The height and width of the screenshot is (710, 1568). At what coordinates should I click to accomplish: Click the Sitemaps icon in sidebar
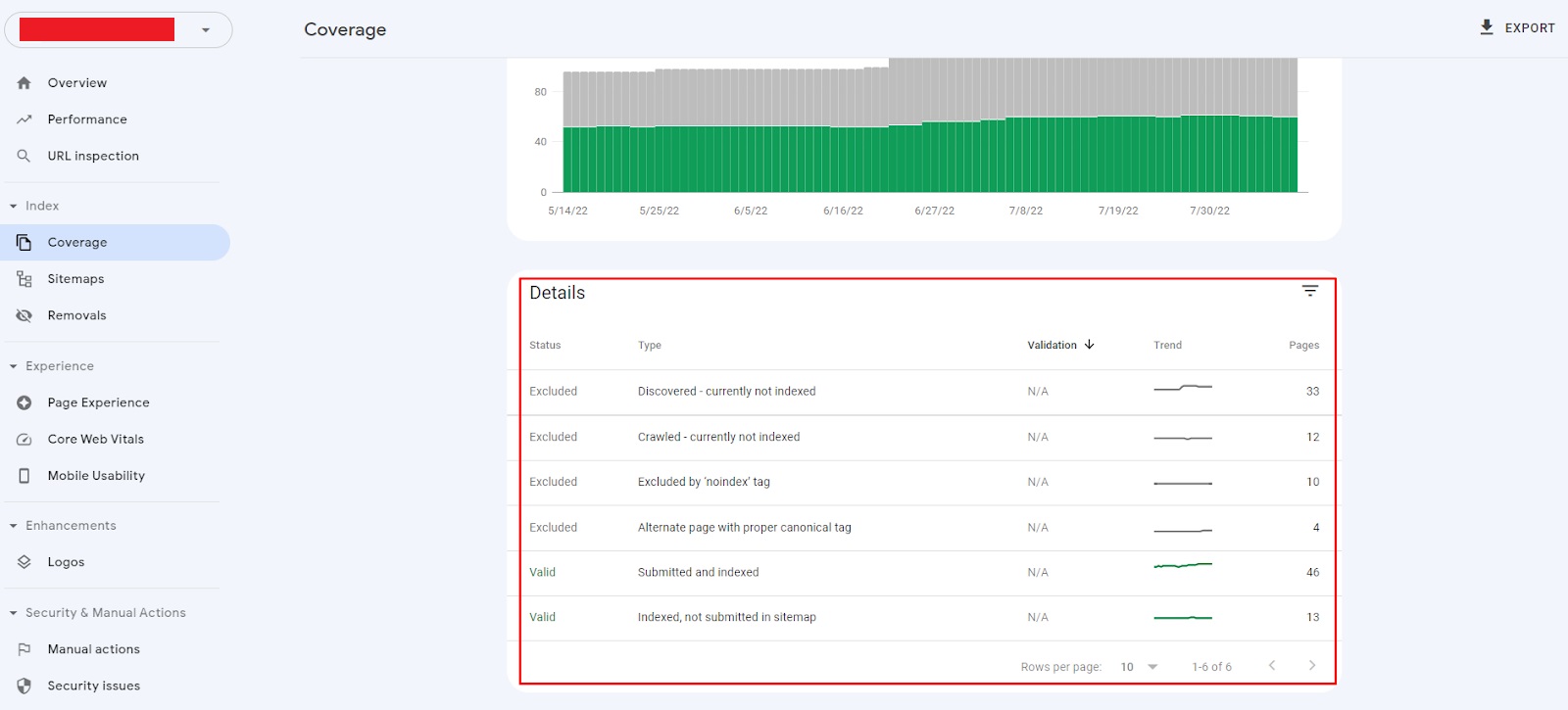[x=24, y=279]
